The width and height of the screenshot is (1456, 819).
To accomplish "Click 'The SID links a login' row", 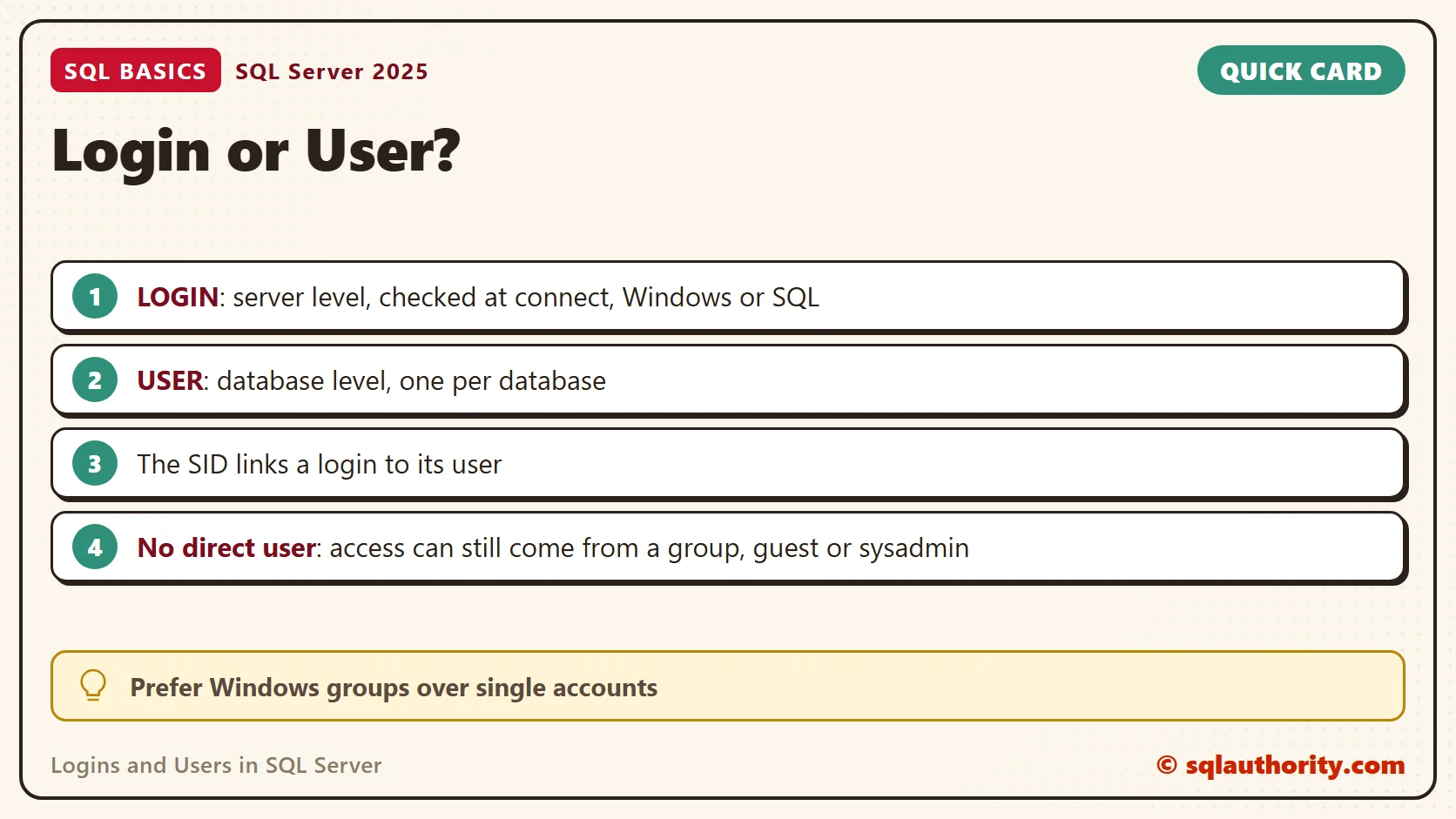I will [729, 464].
